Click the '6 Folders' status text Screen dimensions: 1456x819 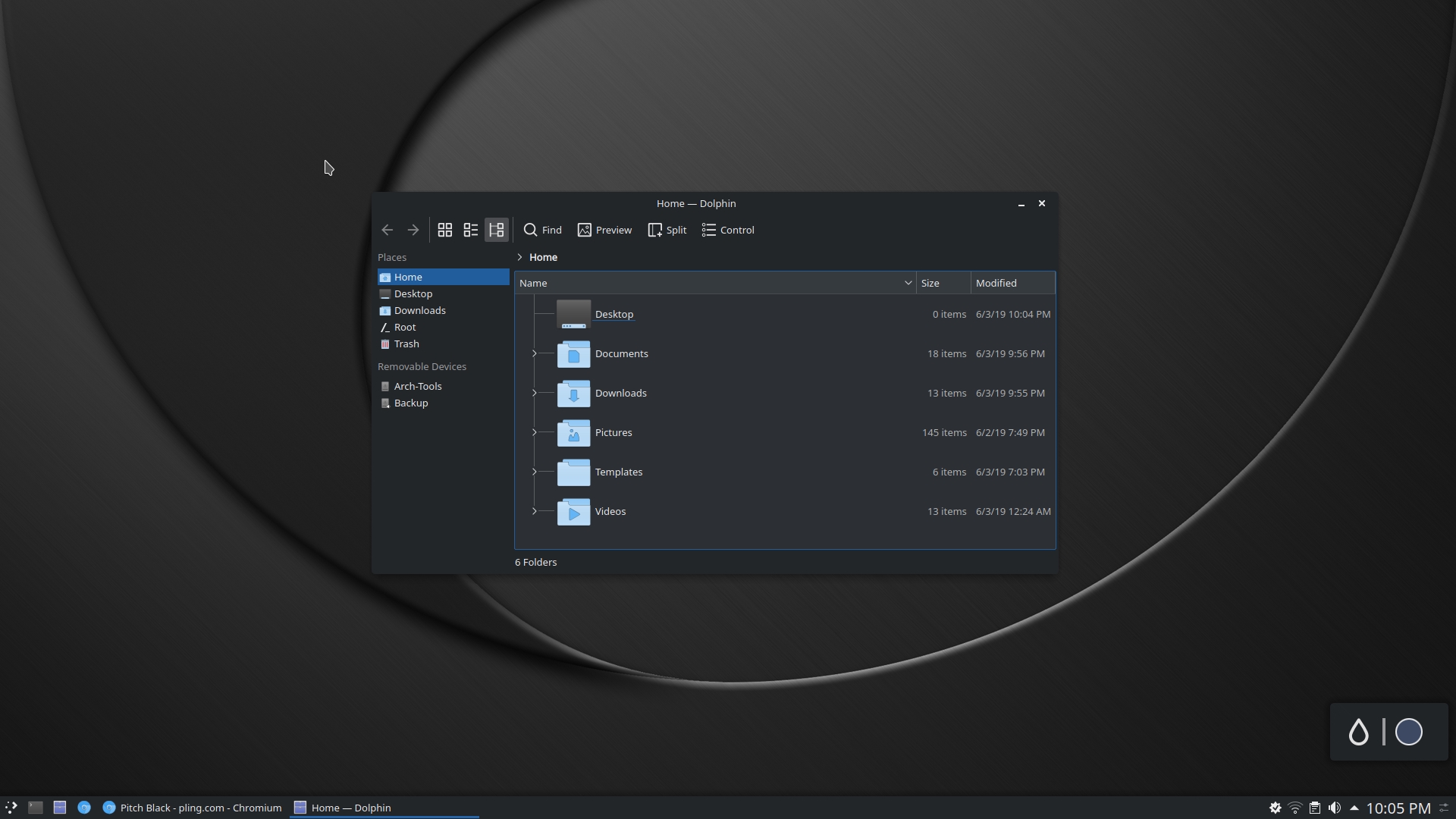coord(536,562)
